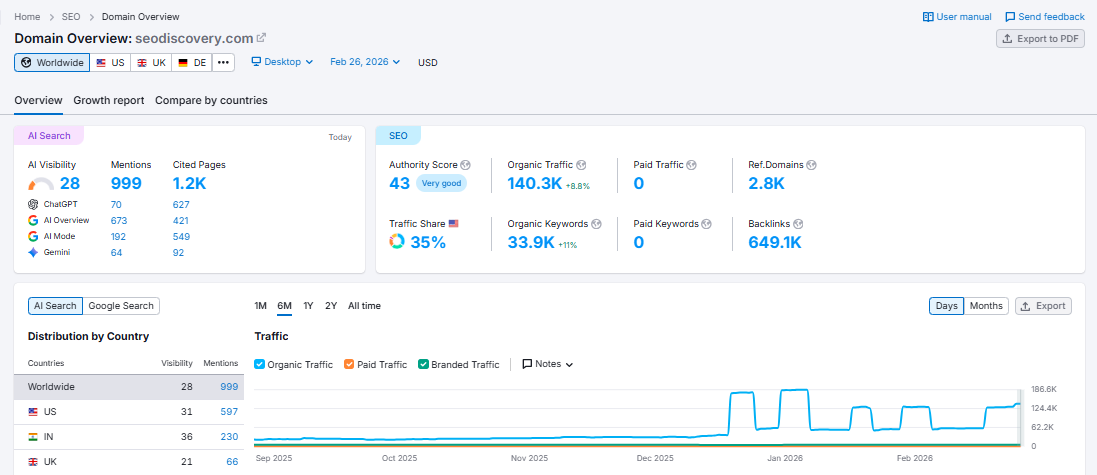Open the 2.8K referring domains value
The width and height of the screenshot is (1097, 475).
click(x=766, y=184)
